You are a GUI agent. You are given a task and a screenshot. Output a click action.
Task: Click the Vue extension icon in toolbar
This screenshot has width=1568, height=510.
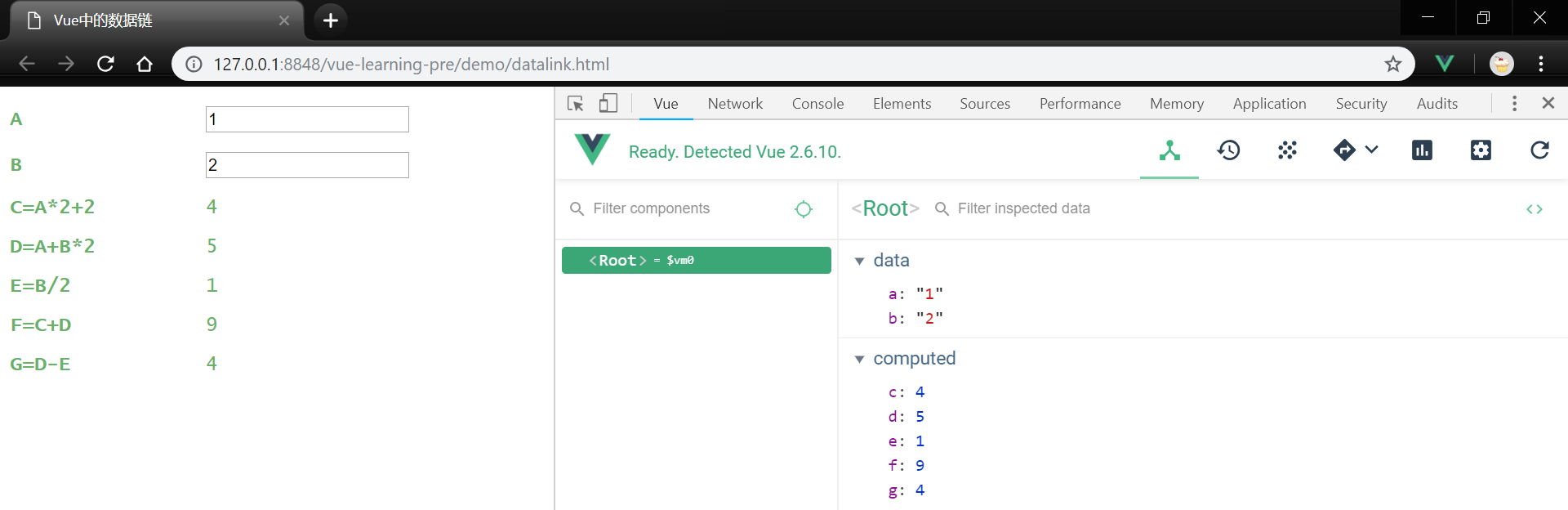click(1444, 64)
